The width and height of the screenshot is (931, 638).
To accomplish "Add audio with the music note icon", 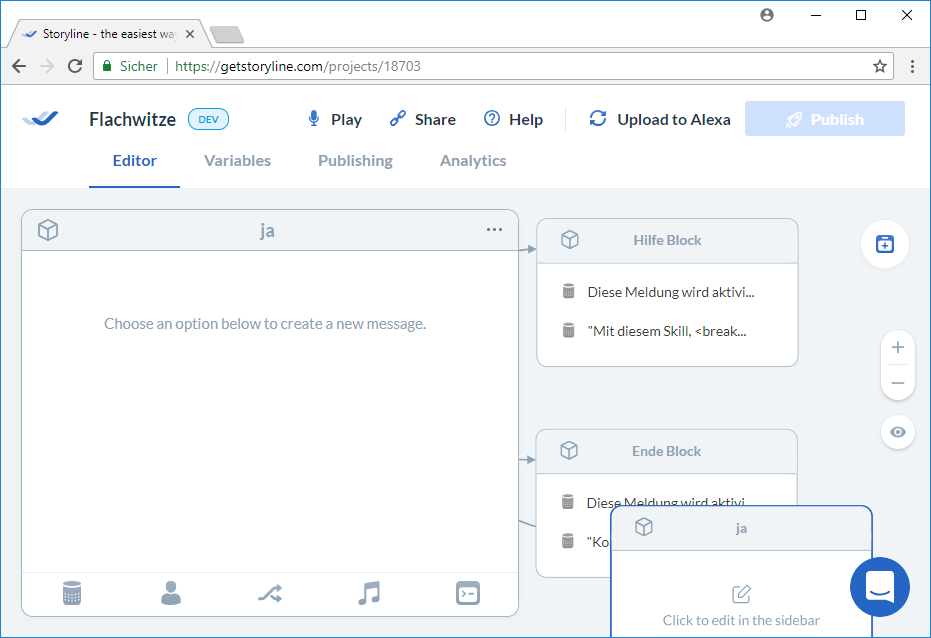I will pos(369,593).
